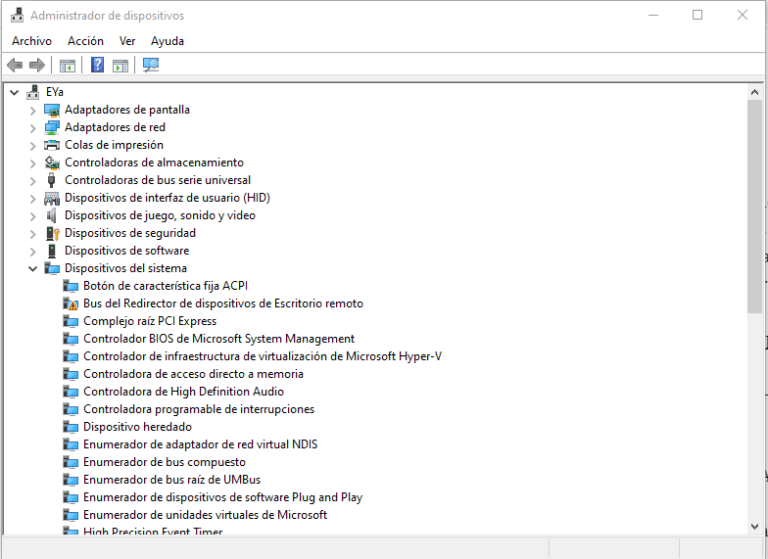Expand Dispositivos de seguridad

point(33,234)
